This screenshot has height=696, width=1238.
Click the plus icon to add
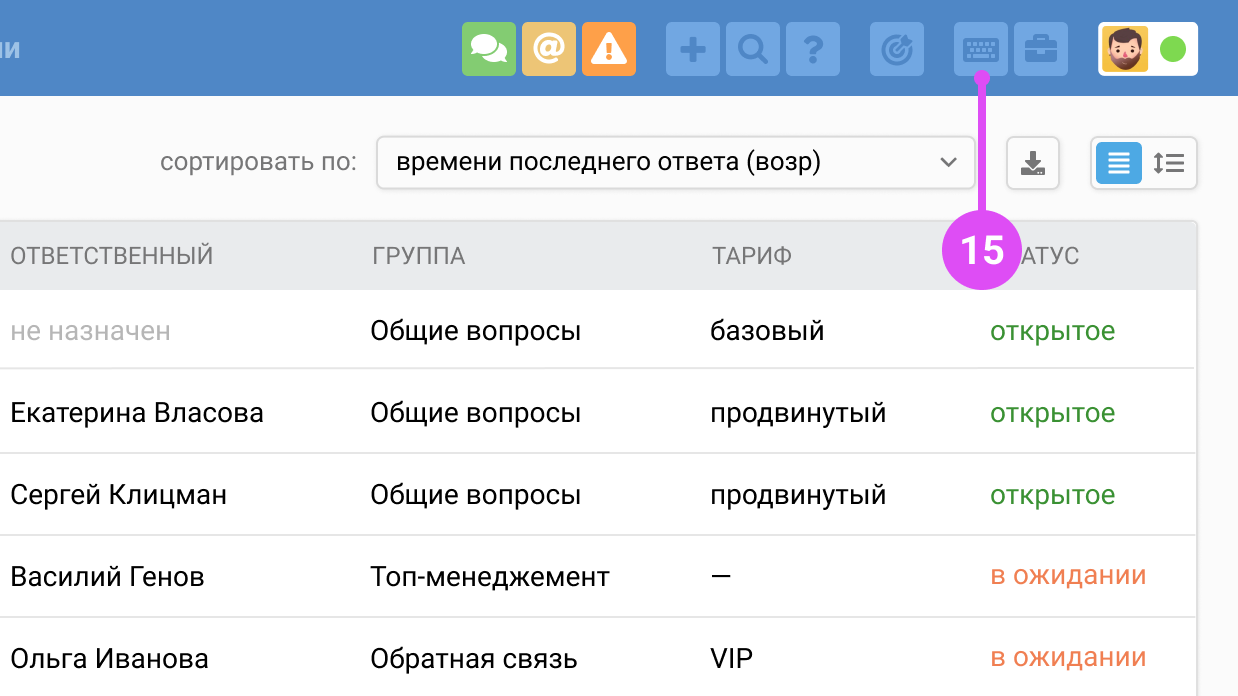[692, 49]
